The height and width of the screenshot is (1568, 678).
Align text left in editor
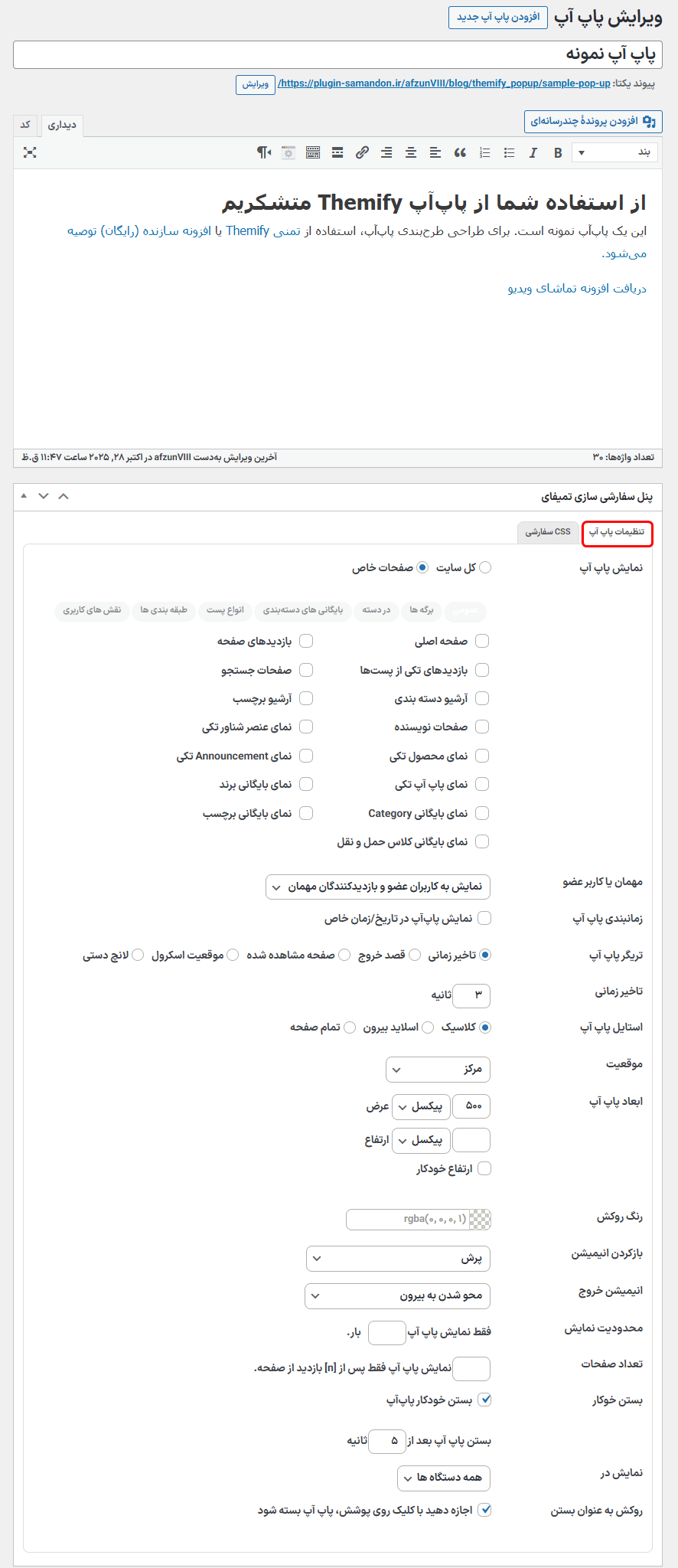[435, 153]
